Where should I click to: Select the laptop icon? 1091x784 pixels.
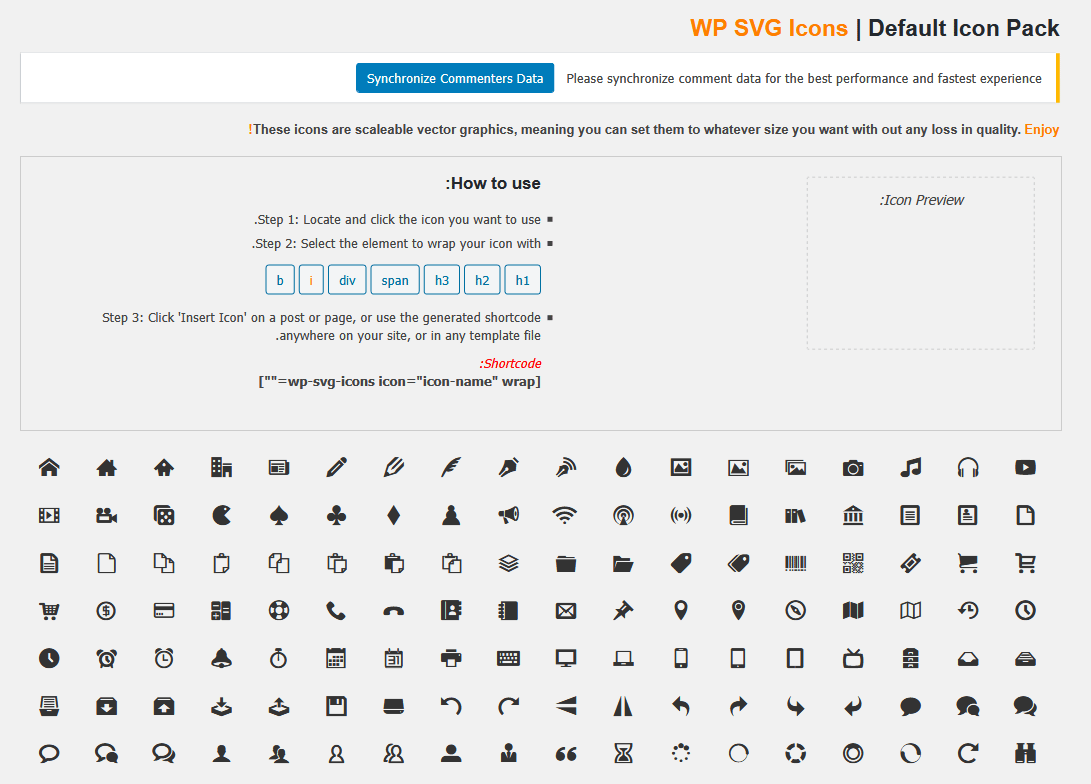(623, 658)
